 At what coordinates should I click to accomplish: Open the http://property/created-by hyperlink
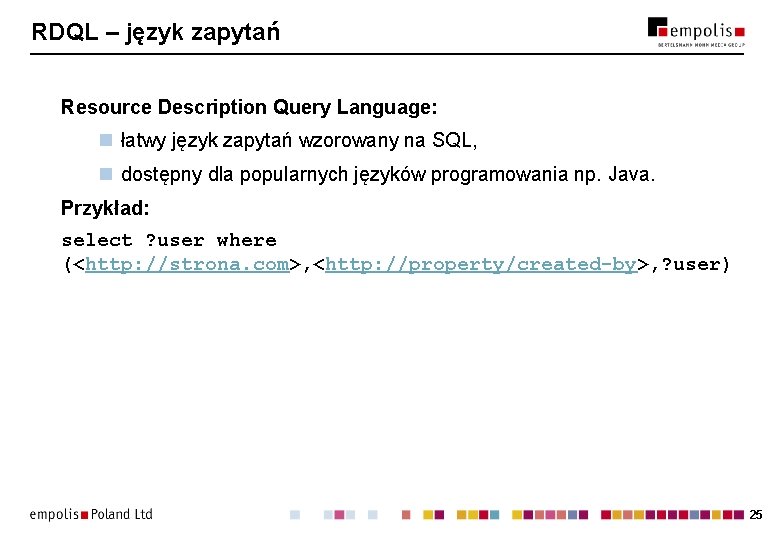click(481, 265)
